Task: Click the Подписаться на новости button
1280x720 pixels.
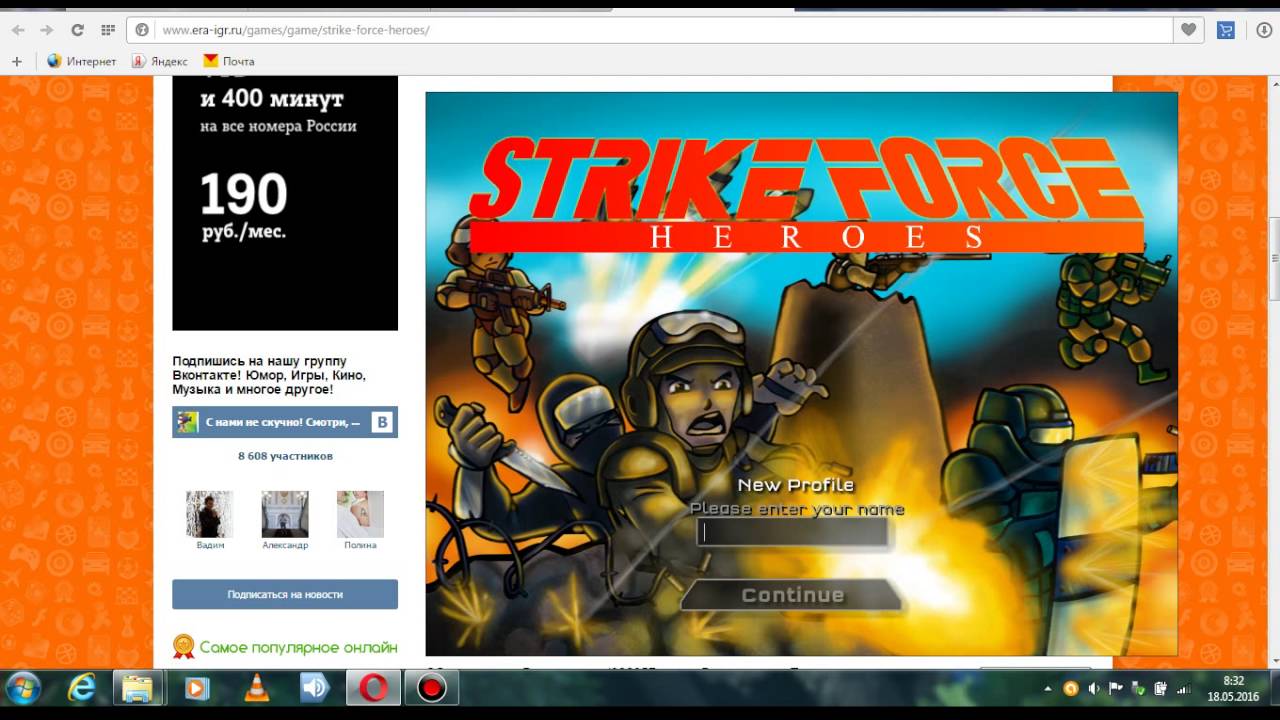Action: click(x=285, y=594)
